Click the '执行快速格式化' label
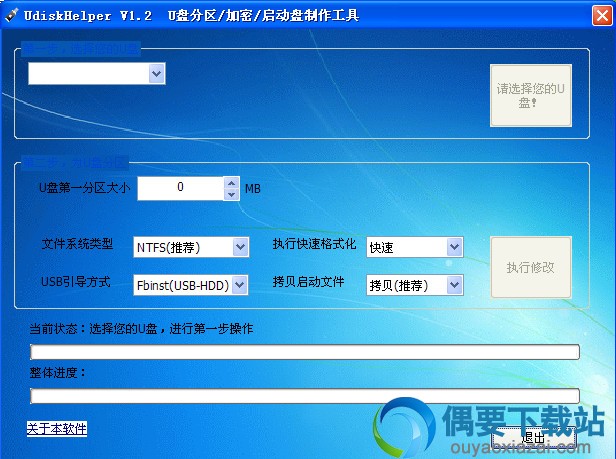This screenshot has width=616, height=459. 314,244
